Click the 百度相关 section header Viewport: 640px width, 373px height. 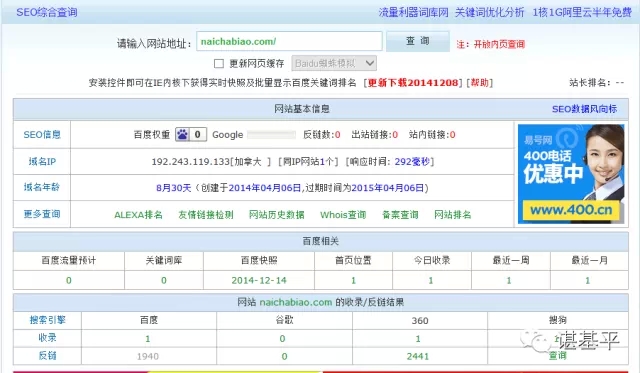click(x=321, y=241)
